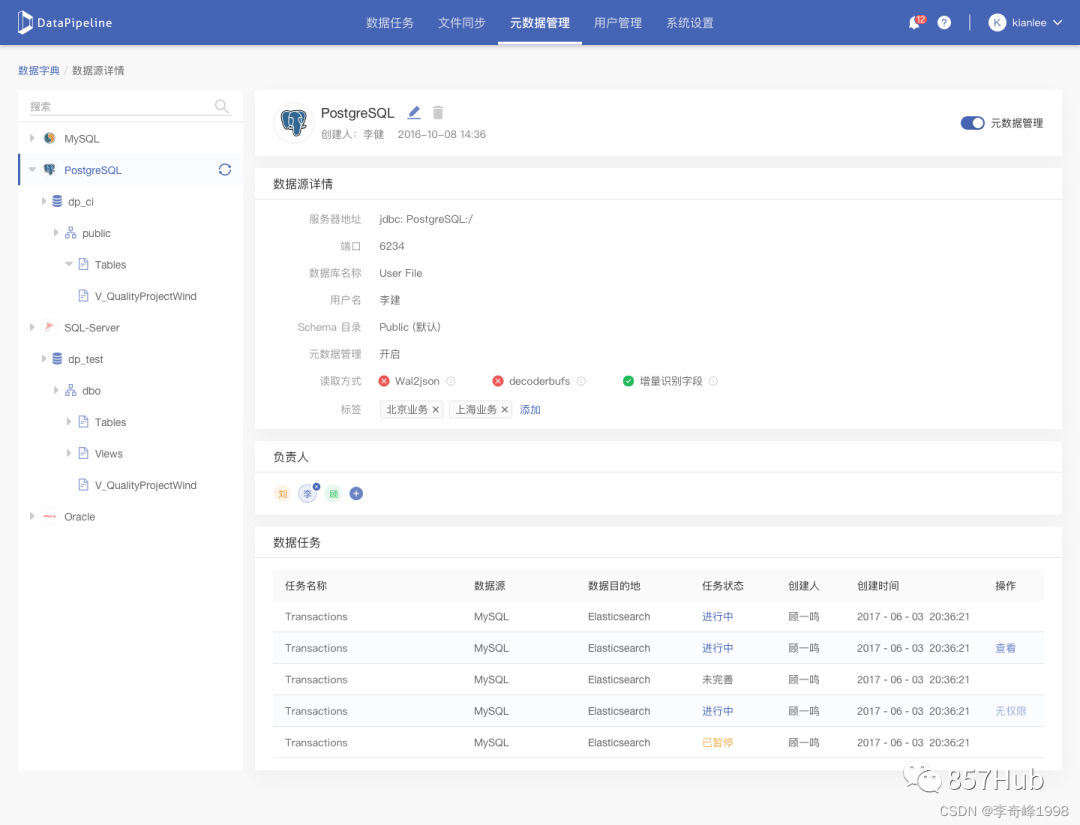Click the PostgreSQL elephant logo in header

294,123
